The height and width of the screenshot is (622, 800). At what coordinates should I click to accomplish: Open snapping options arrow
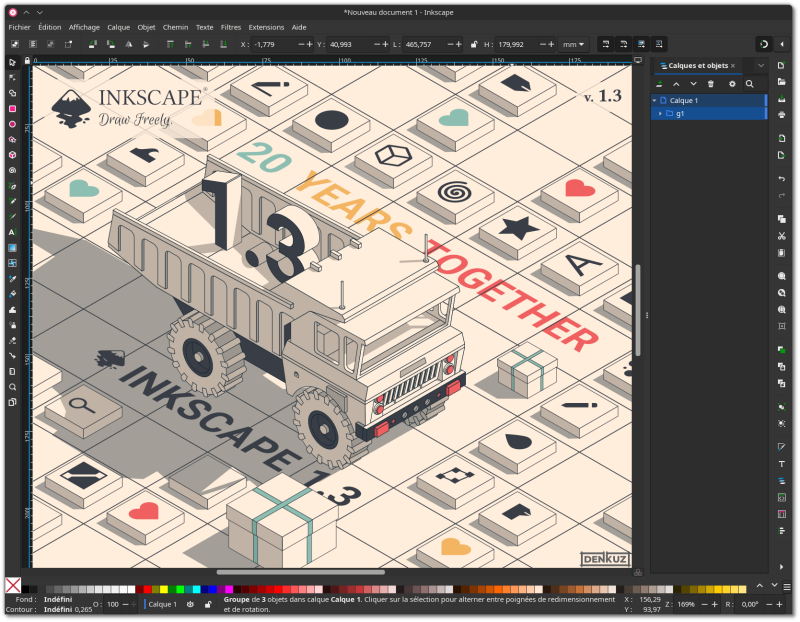tap(782, 44)
